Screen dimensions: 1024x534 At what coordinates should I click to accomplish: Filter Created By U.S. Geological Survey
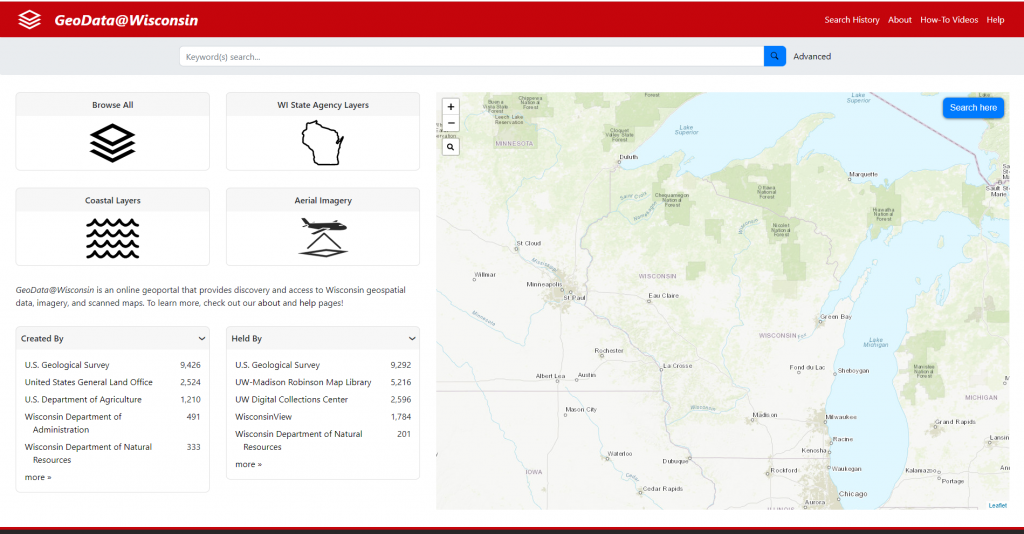coord(67,365)
